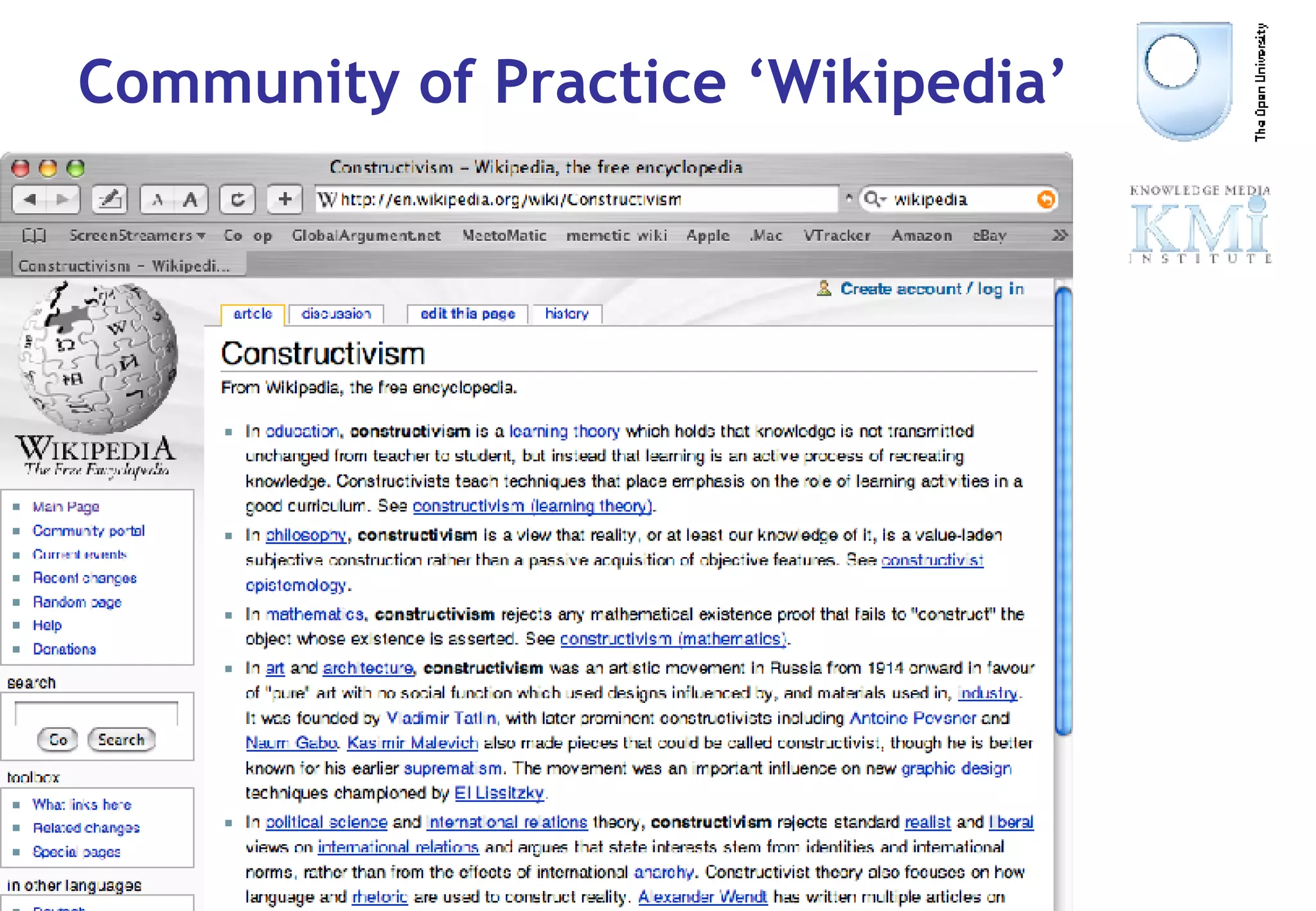
Task: Follow the constructivism (learning theory) link
Action: point(533,506)
